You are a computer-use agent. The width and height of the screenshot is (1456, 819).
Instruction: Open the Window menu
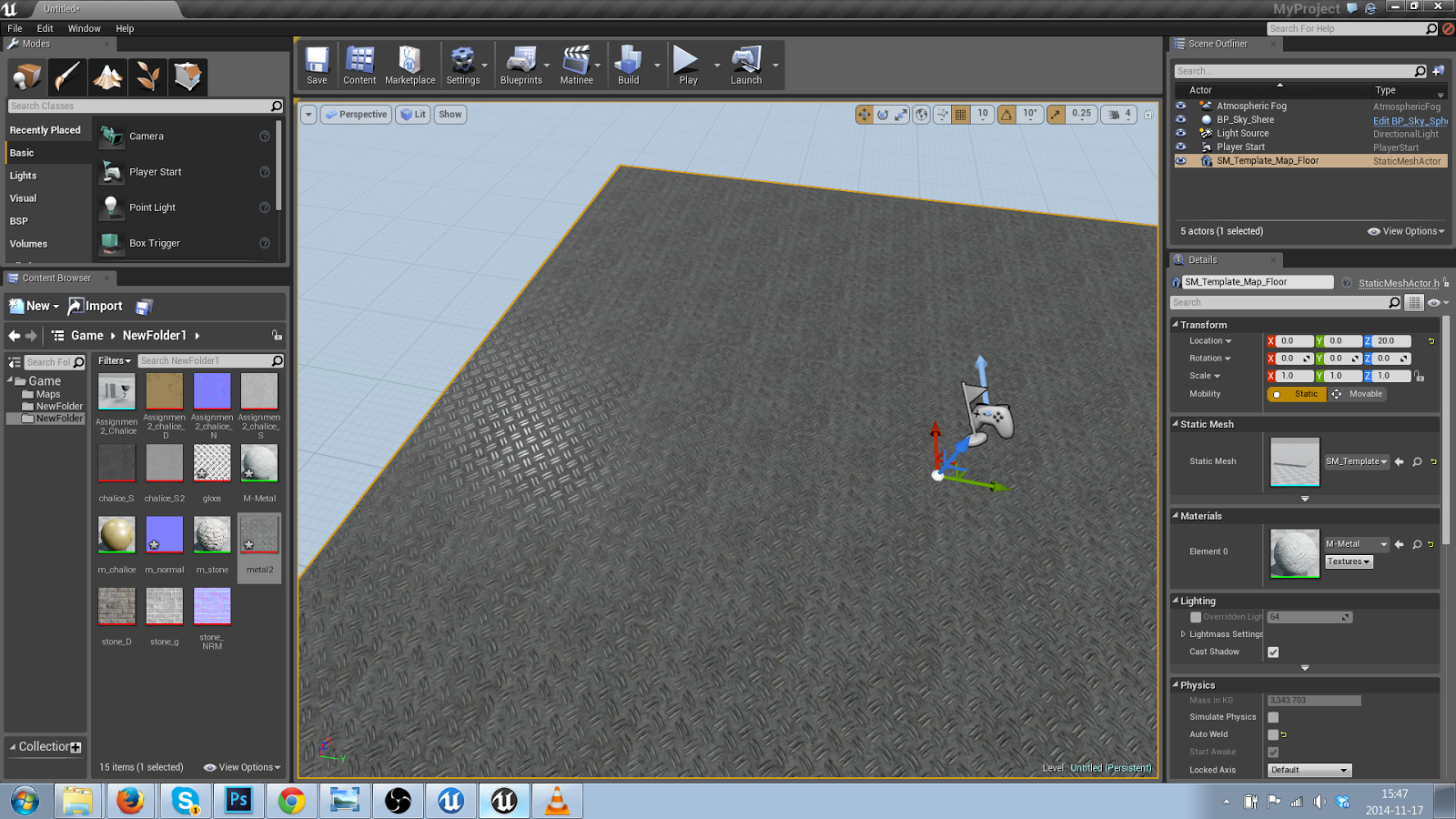(84, 28)
